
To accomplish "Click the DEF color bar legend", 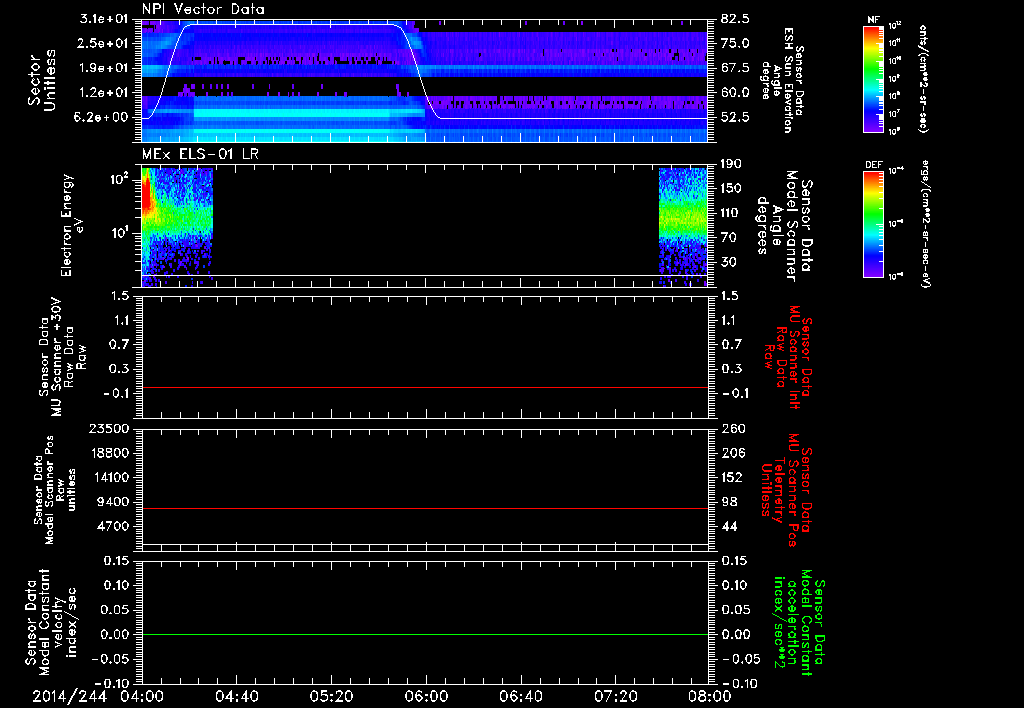I will [874, 224].
